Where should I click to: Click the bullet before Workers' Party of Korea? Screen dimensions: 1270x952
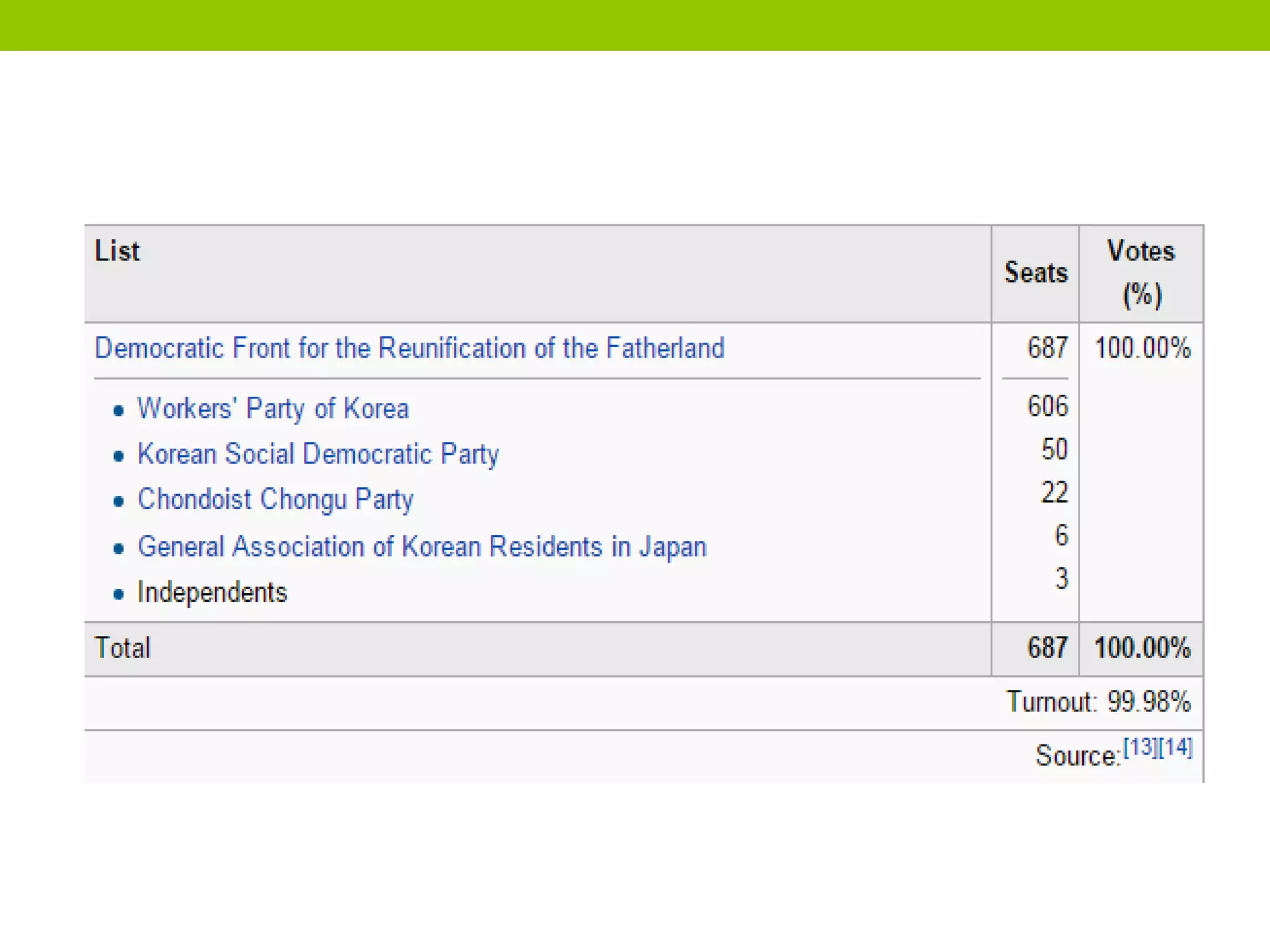(x=118, y=410)
